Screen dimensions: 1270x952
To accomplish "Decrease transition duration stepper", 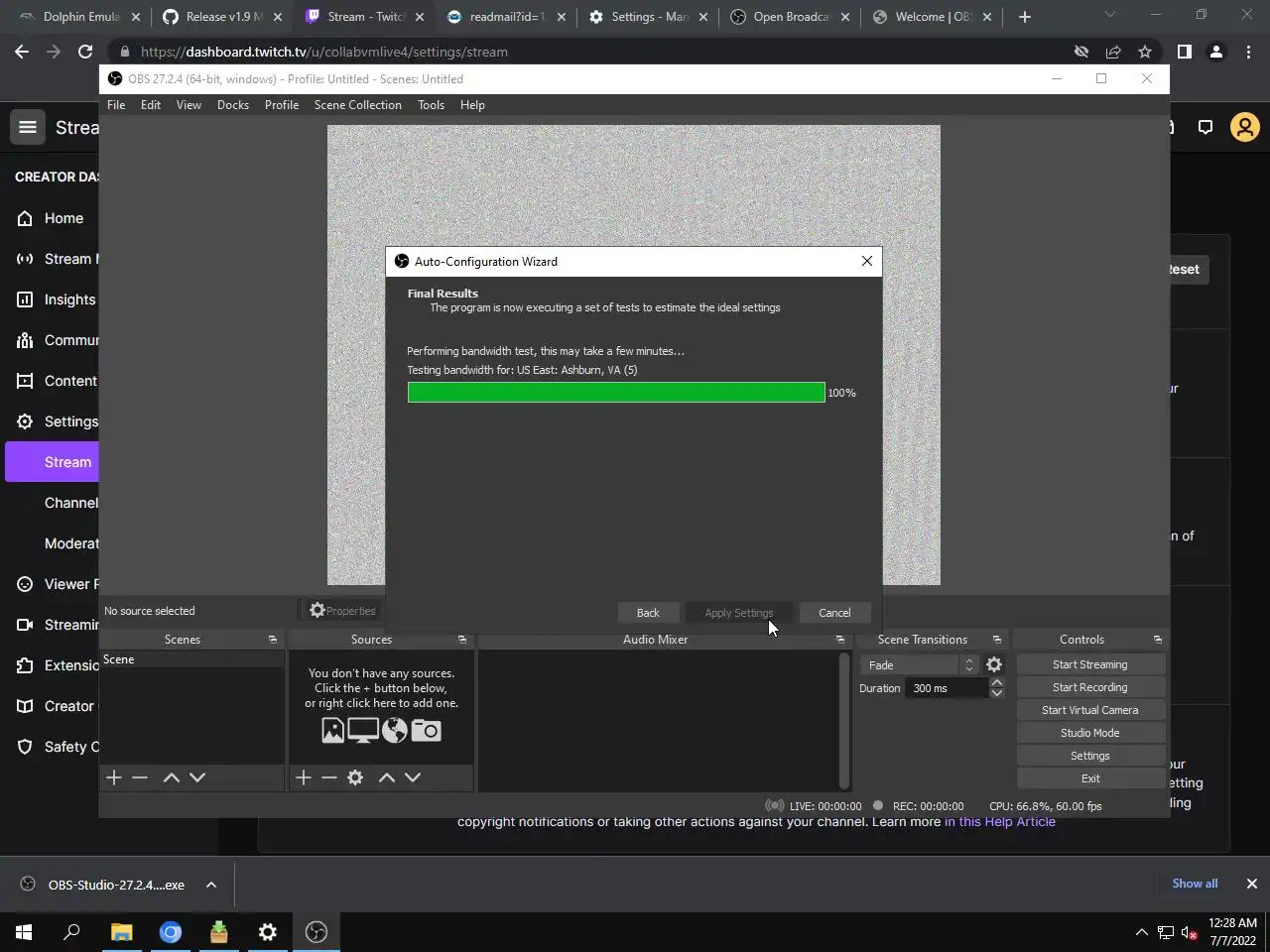I will click(997, 693).
